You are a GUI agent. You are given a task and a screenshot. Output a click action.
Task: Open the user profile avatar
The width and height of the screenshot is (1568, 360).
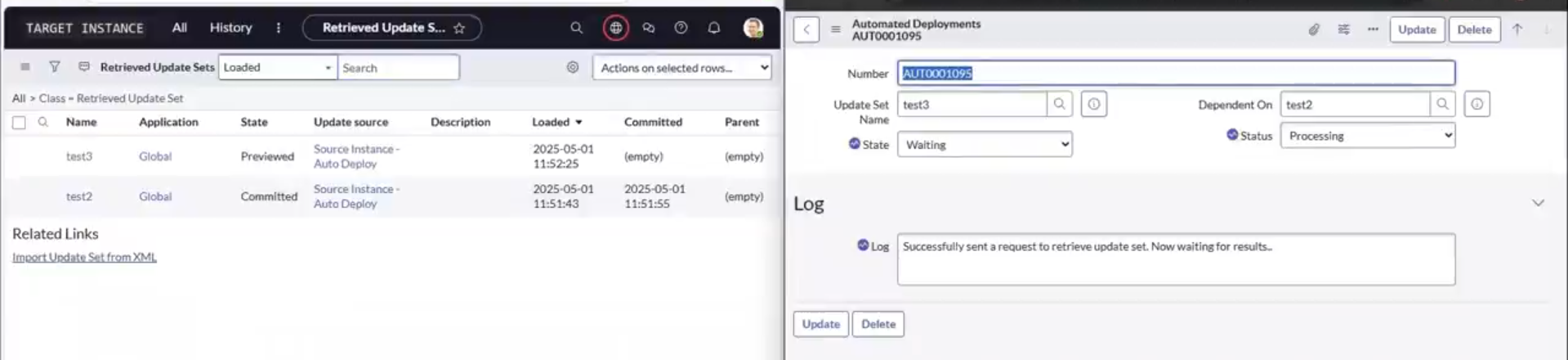click(x=753, y=28)
